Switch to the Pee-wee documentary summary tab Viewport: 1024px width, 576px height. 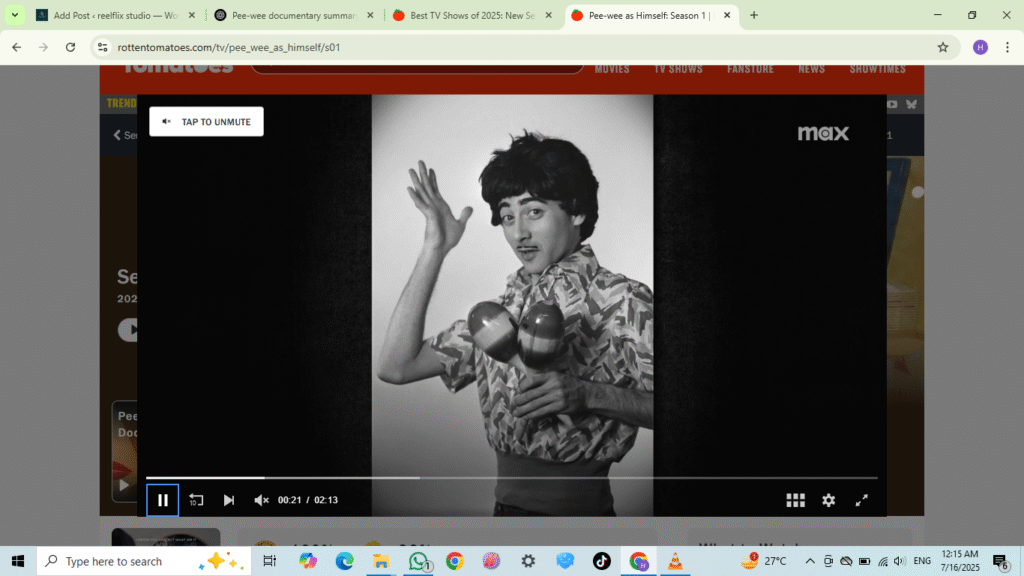coord(294,15)
